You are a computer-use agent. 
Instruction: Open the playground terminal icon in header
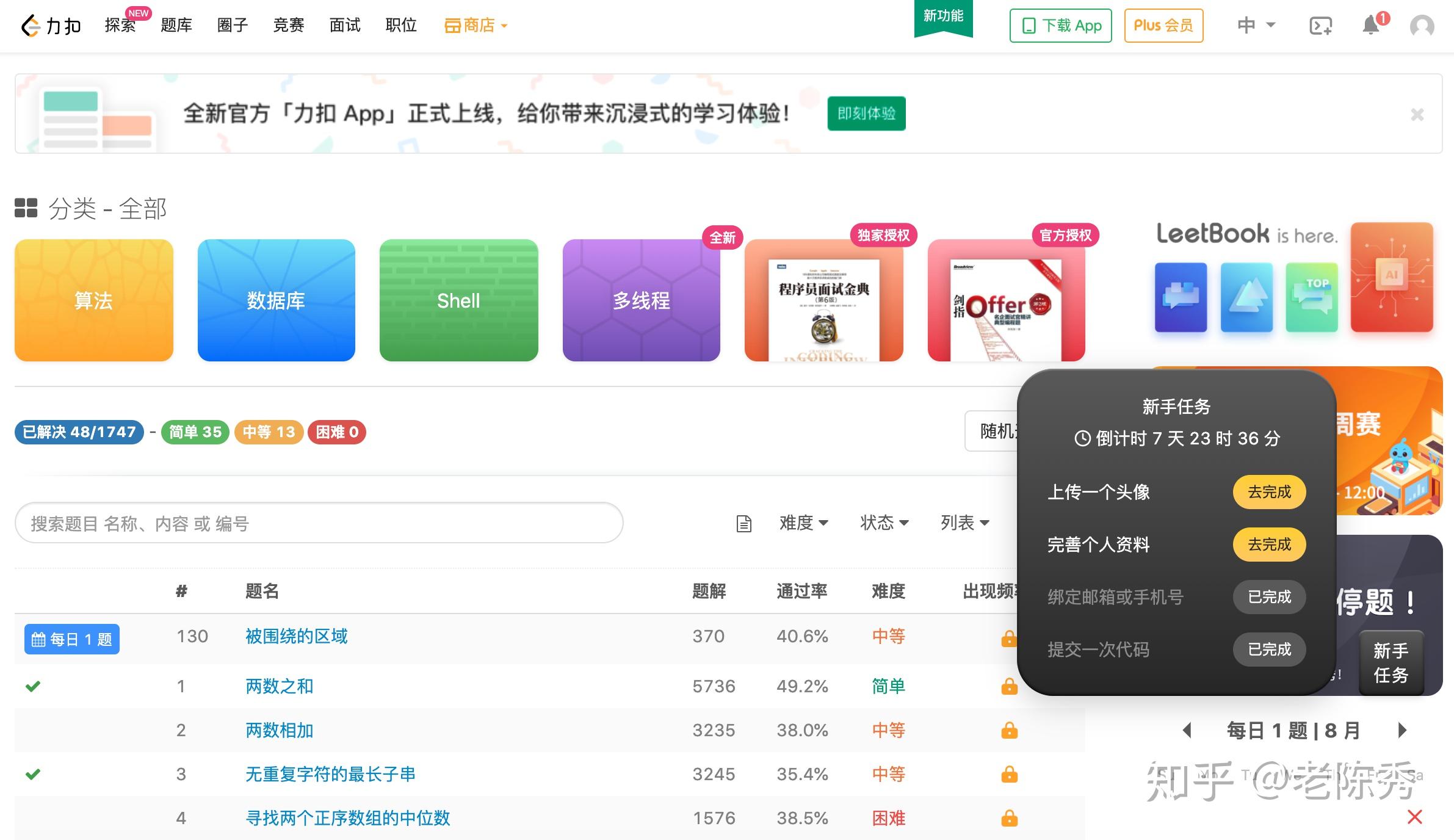tap(1321, 26)
